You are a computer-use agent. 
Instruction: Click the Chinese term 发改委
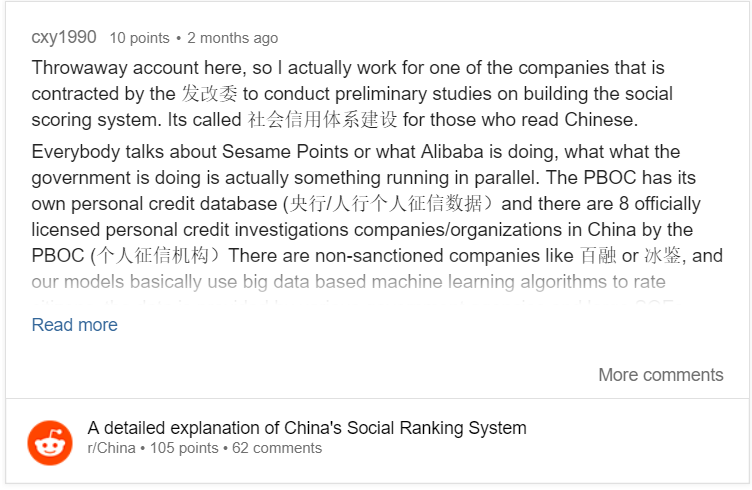[x=209, y=93]
